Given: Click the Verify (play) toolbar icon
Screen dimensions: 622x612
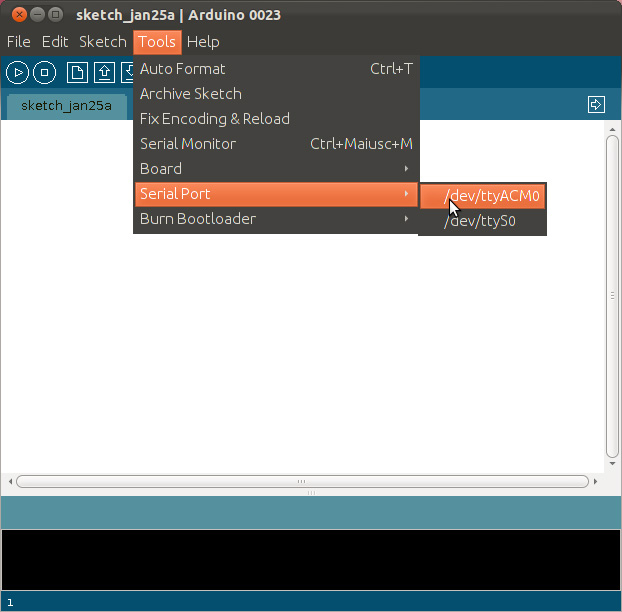Looking at the screenshot, I should (18, 72).
